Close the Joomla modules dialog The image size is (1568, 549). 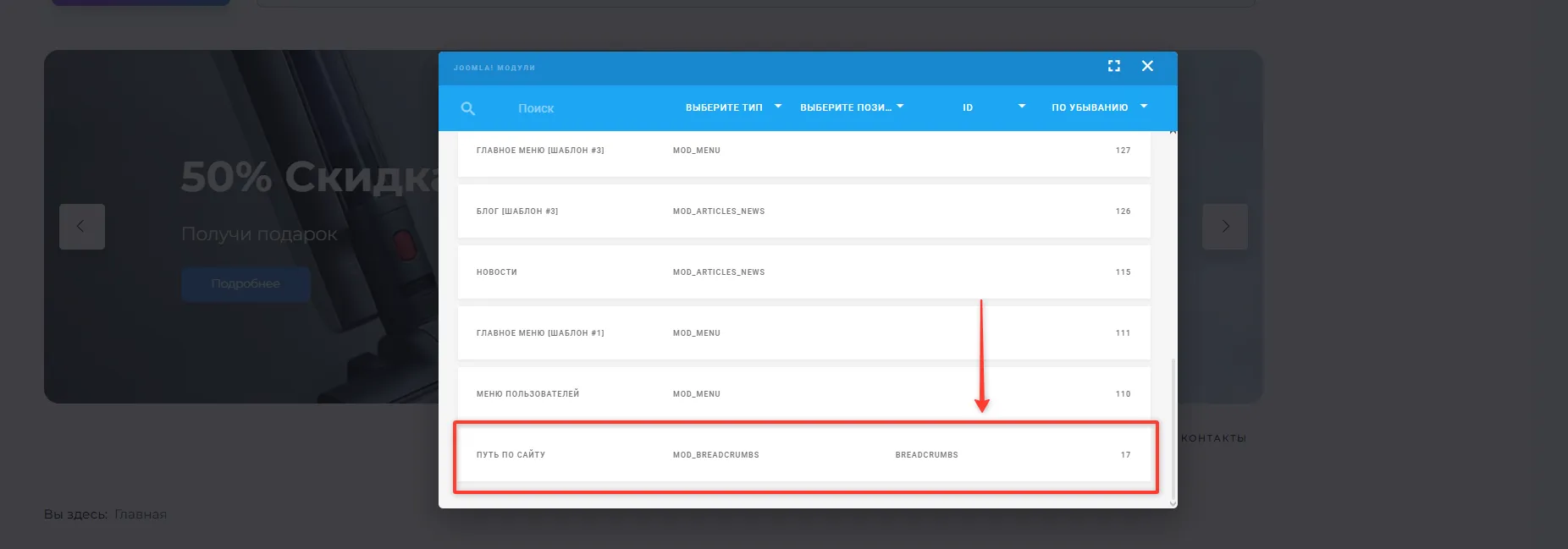pos(1147,66)
